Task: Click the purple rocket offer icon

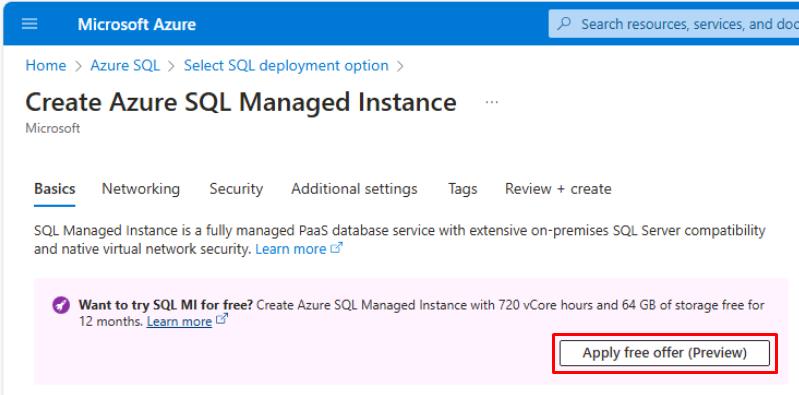Action: coord(61,306)
